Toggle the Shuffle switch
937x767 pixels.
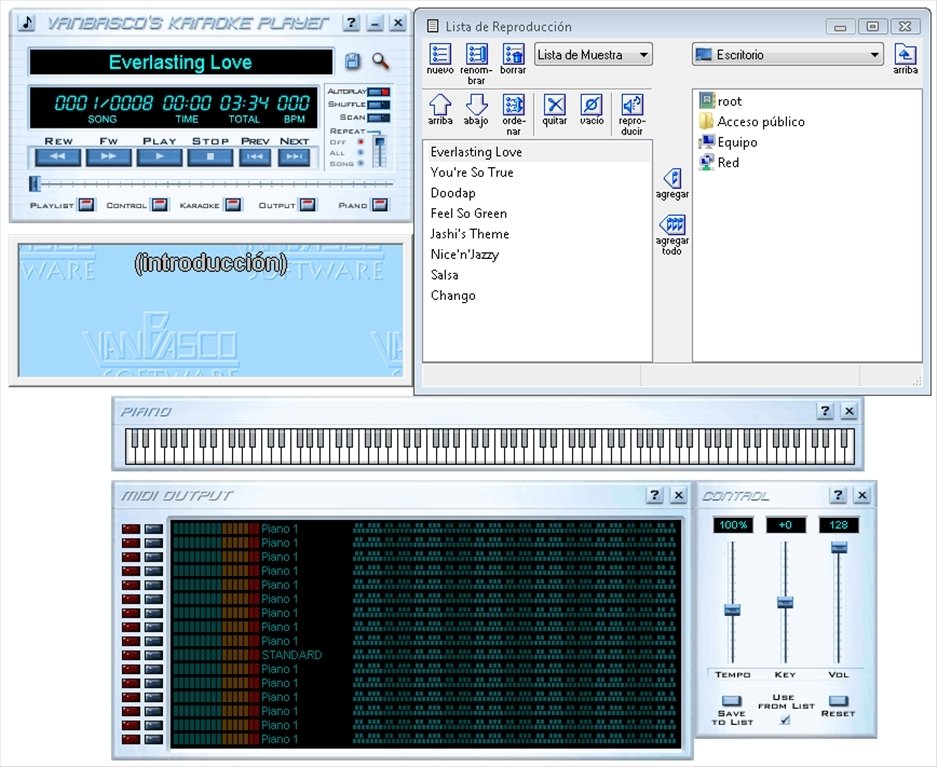tap(379, 105)
